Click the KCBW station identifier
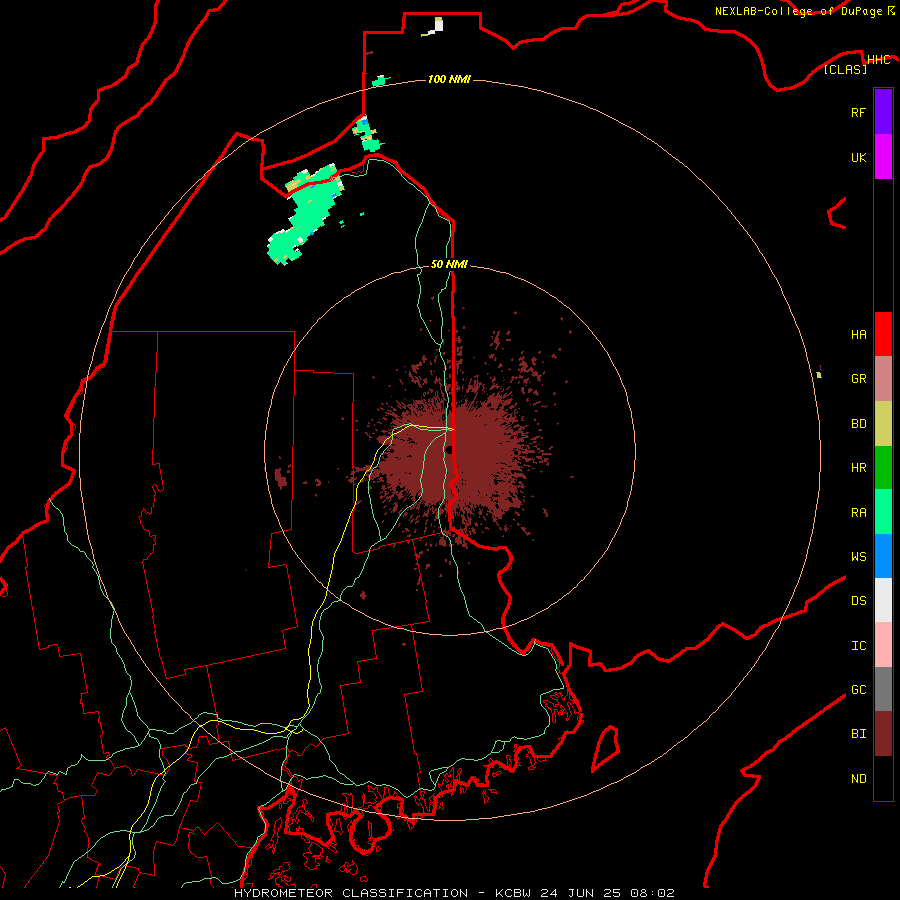 [513, 893]
